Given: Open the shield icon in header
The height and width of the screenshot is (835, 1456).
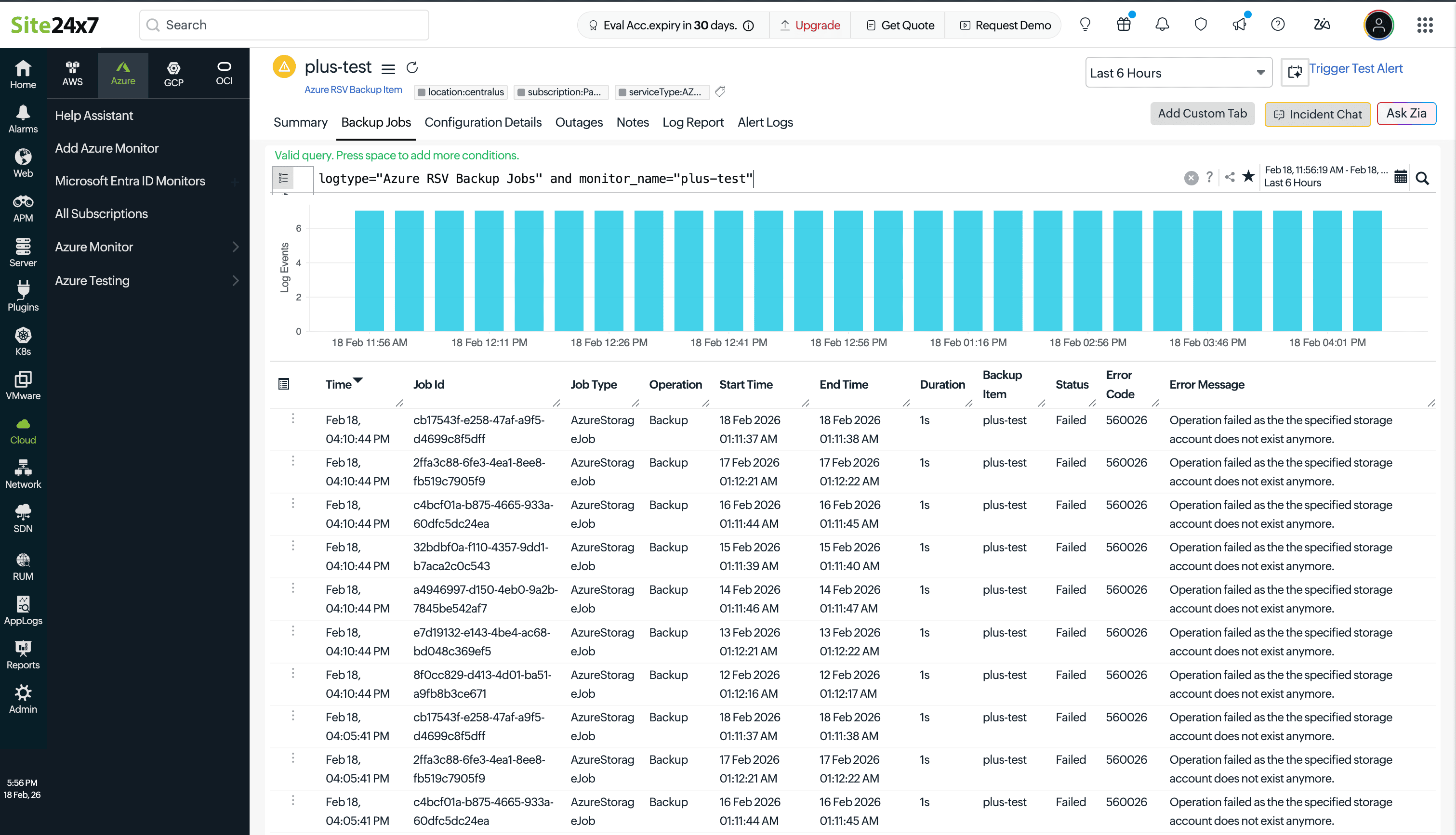Looking at the screenshot, I should [1201, 25].
